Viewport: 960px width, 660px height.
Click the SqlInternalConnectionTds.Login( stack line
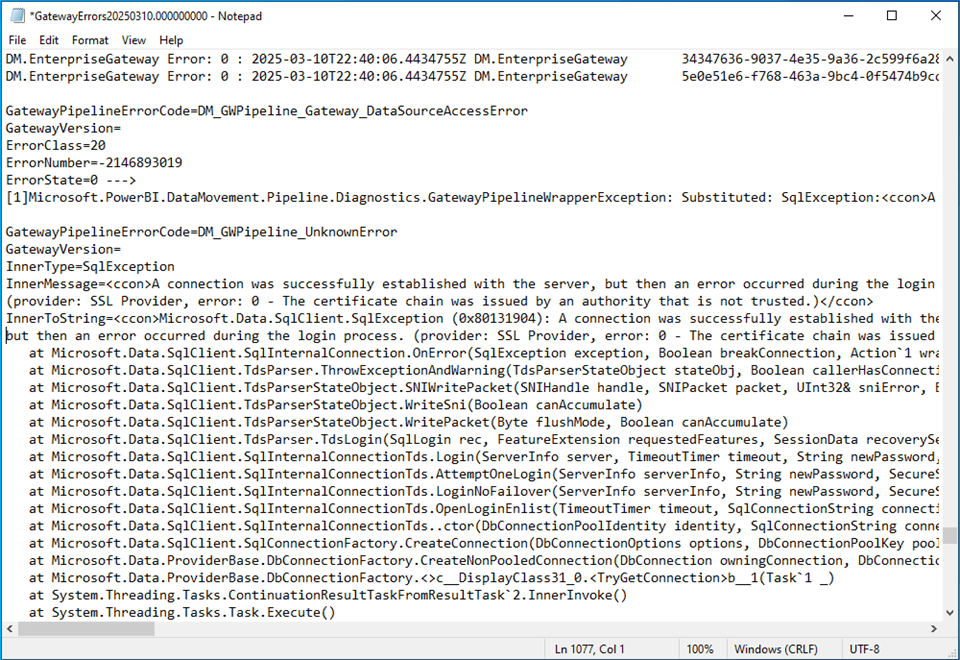(x=483, y=457)
